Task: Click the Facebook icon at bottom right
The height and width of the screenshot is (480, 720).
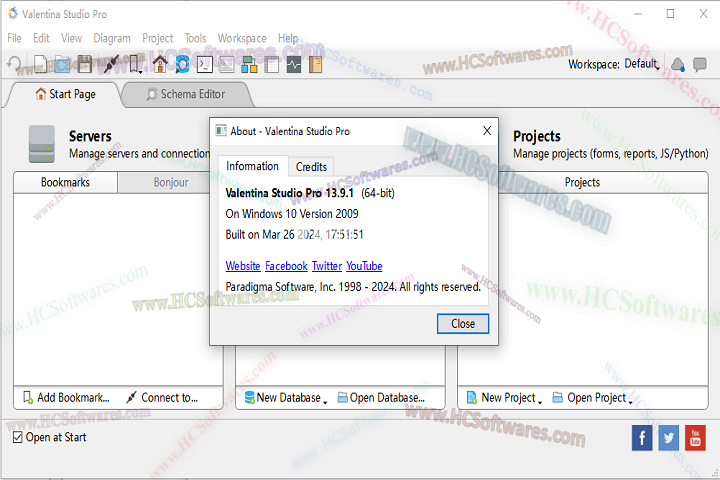Action: coord(642,438)
